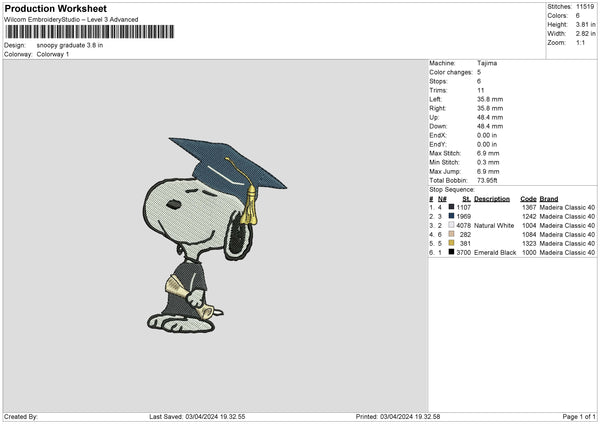Click the Production Worksheet title
600x424 pixels.
(55, 8)
